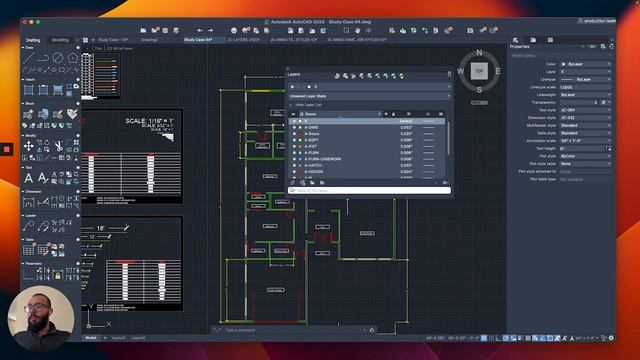Select the Multileader tool

coord(29,226)
